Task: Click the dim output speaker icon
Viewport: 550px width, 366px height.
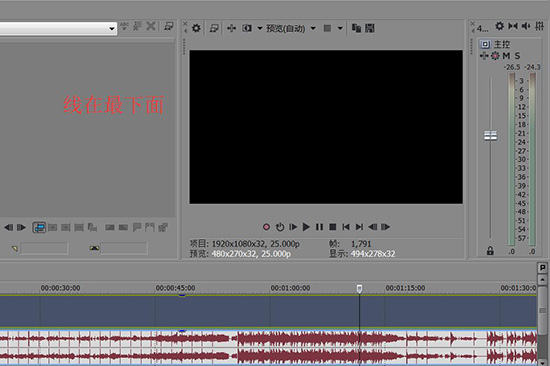Action: click(x=526, y=26)
